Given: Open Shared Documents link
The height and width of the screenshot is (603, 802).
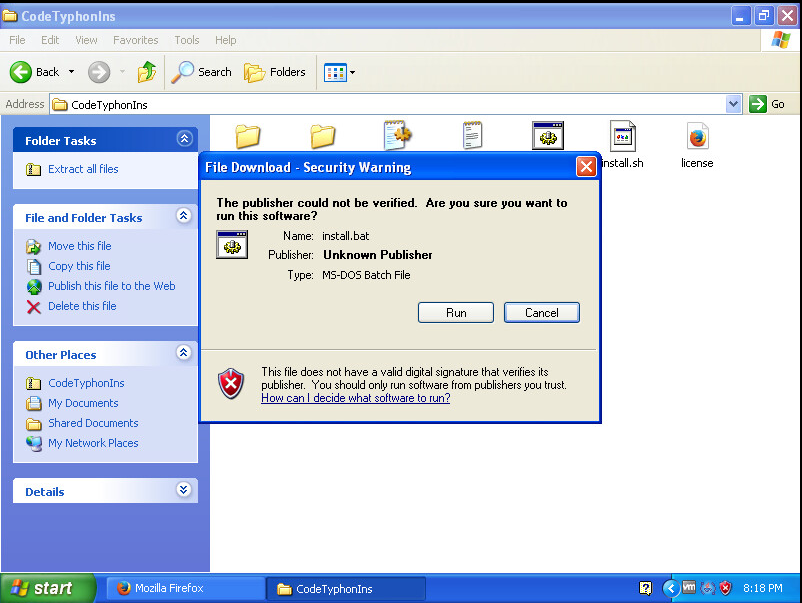Looking at the screenshot, I should click(x=93, y=423).
